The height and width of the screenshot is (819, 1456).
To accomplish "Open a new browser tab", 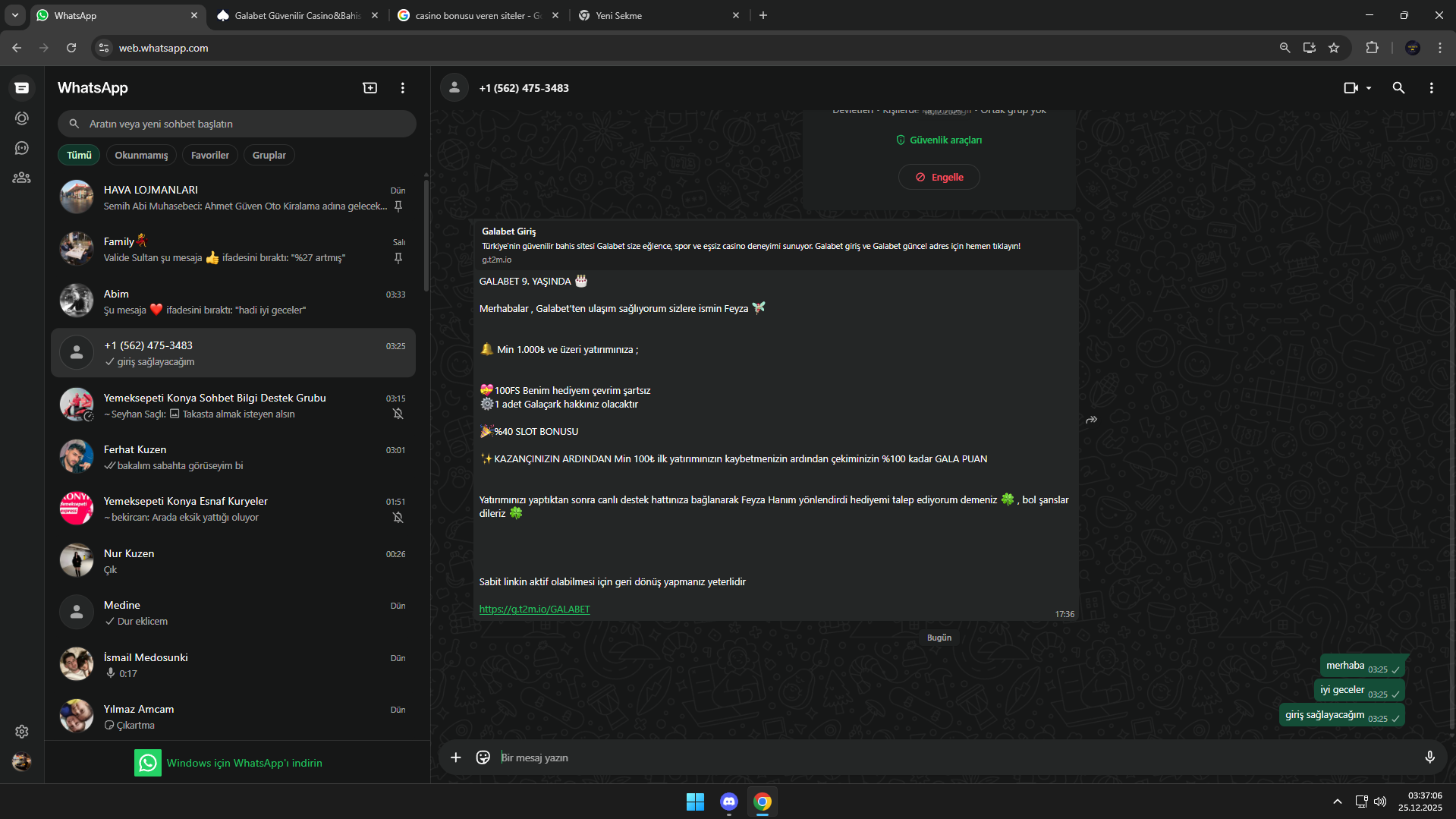I will coord(763,15).
